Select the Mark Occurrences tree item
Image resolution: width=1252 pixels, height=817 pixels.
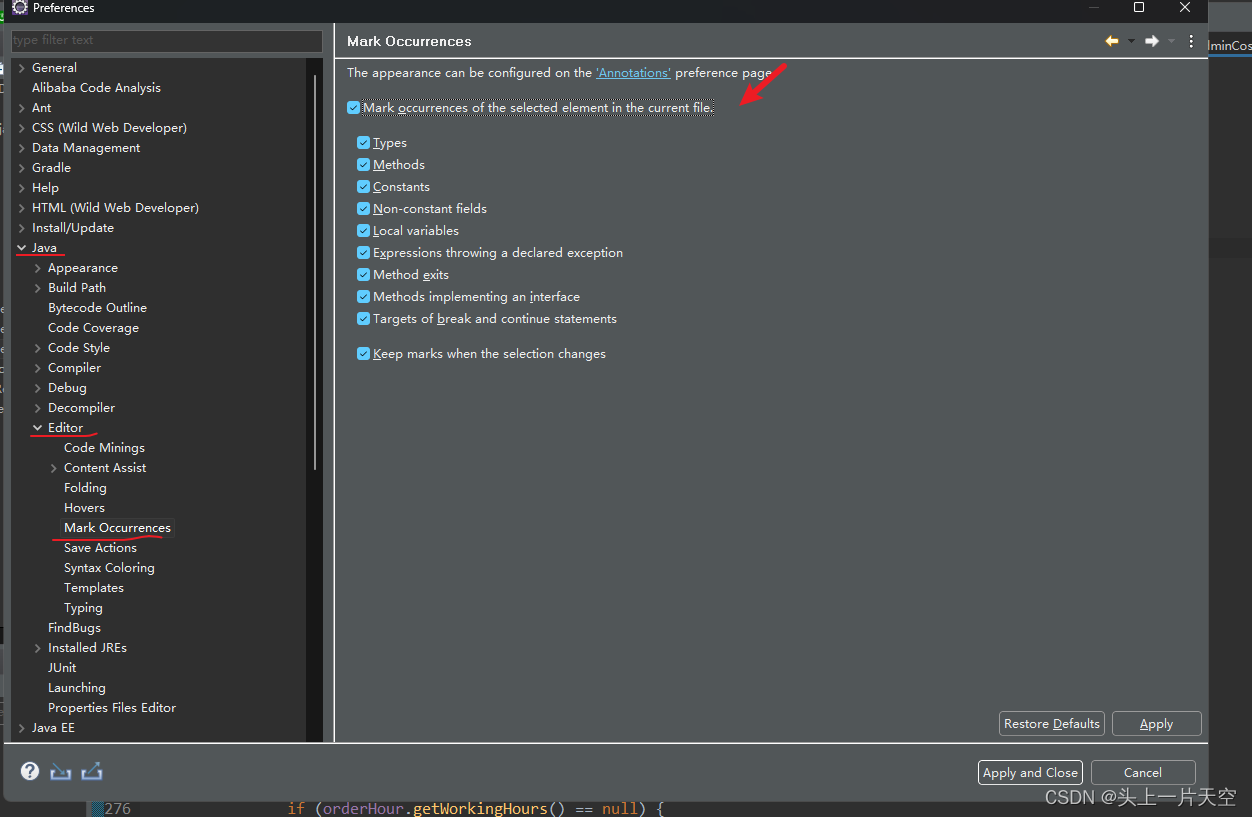coord(117,528)
